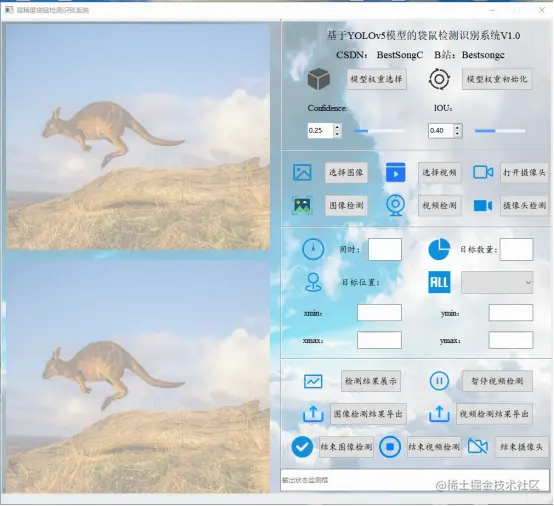The image size is (554, 506).
Task: Click the upper kangaroo source image
Action: [x=138, y=137]
